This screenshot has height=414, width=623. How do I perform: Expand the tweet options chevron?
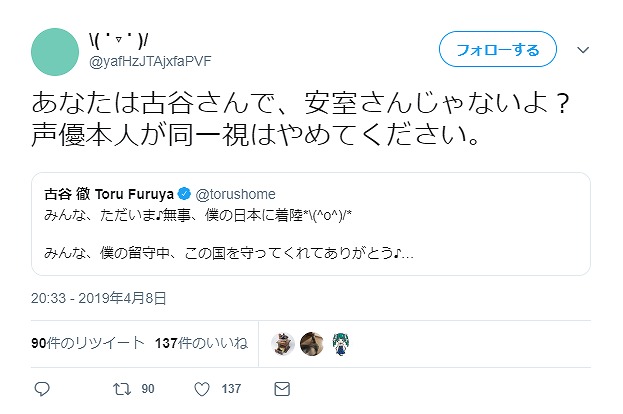pos(586,49)
